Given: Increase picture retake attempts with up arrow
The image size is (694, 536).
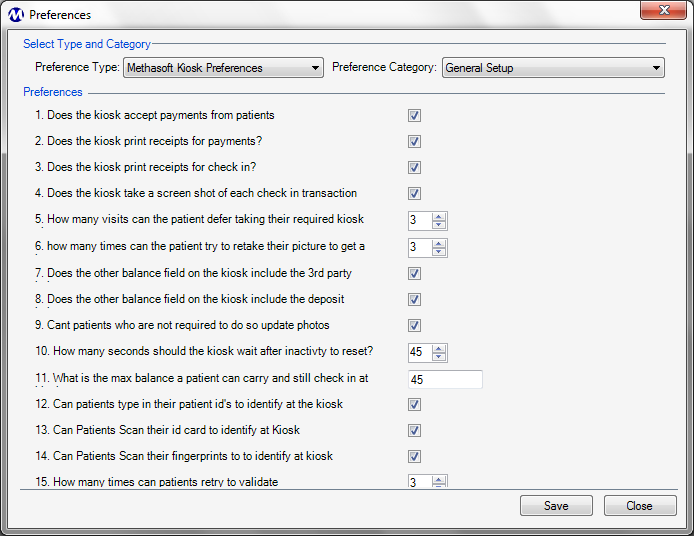Looking at the screenshot, I should (439, 244).
